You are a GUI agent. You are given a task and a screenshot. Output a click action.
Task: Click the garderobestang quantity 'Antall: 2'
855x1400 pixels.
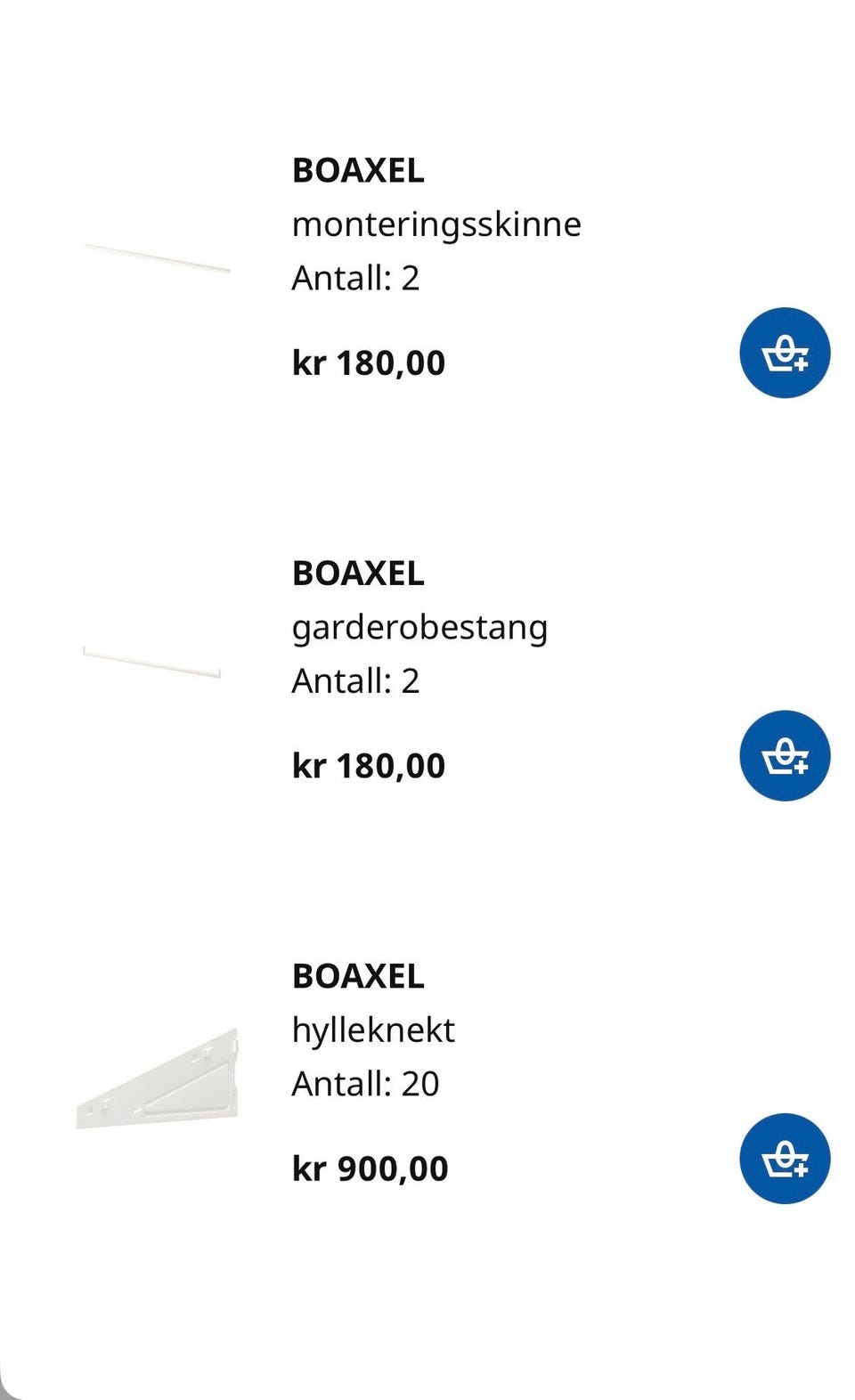(355, 680)
